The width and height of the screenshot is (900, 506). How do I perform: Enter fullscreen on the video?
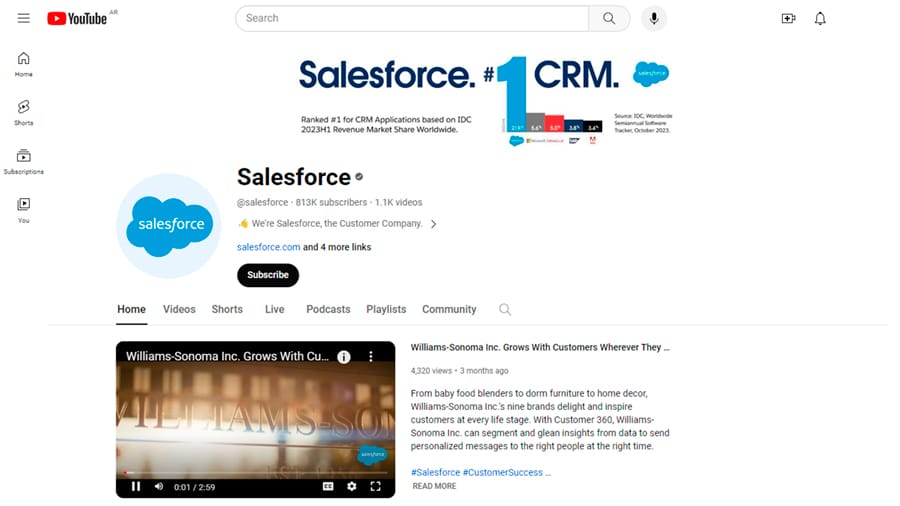(x=375, y=486)
